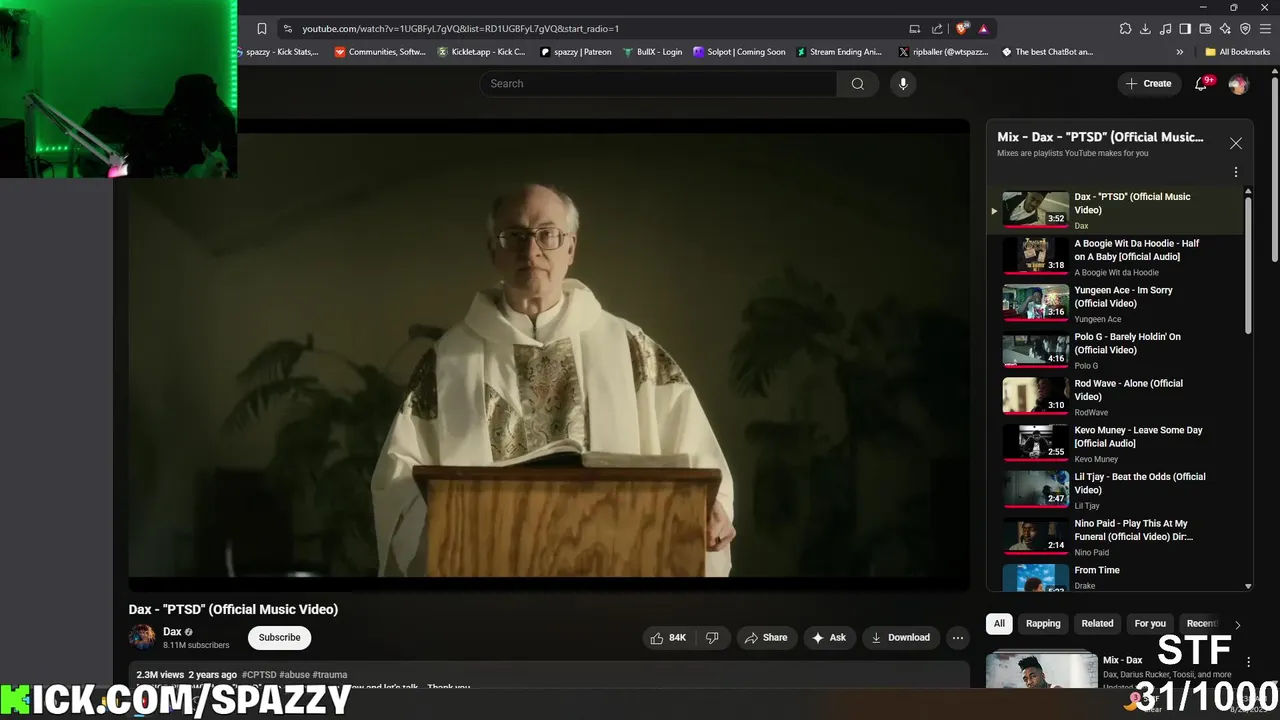Select the For you filter chip
This screenshot has height=720, width=1280.
[x=1150, y=623]
